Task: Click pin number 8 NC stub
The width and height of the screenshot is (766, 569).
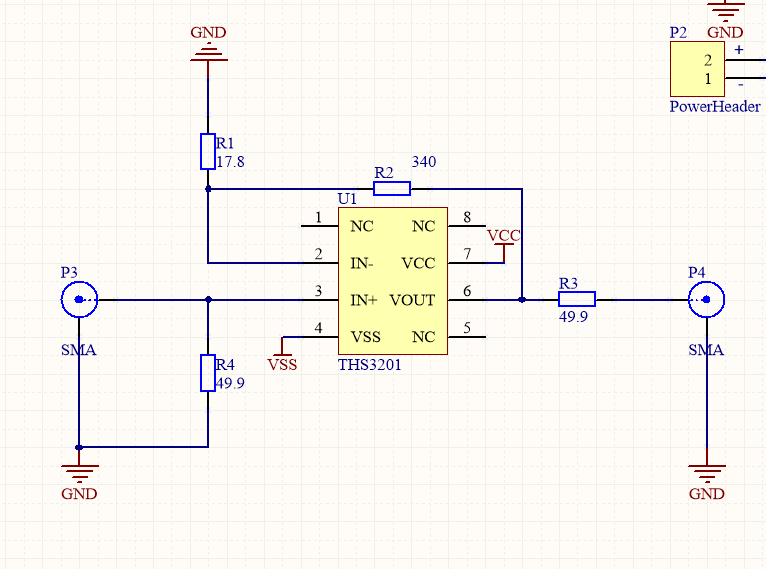Action: pyautogui.click(x=467, y=225)
